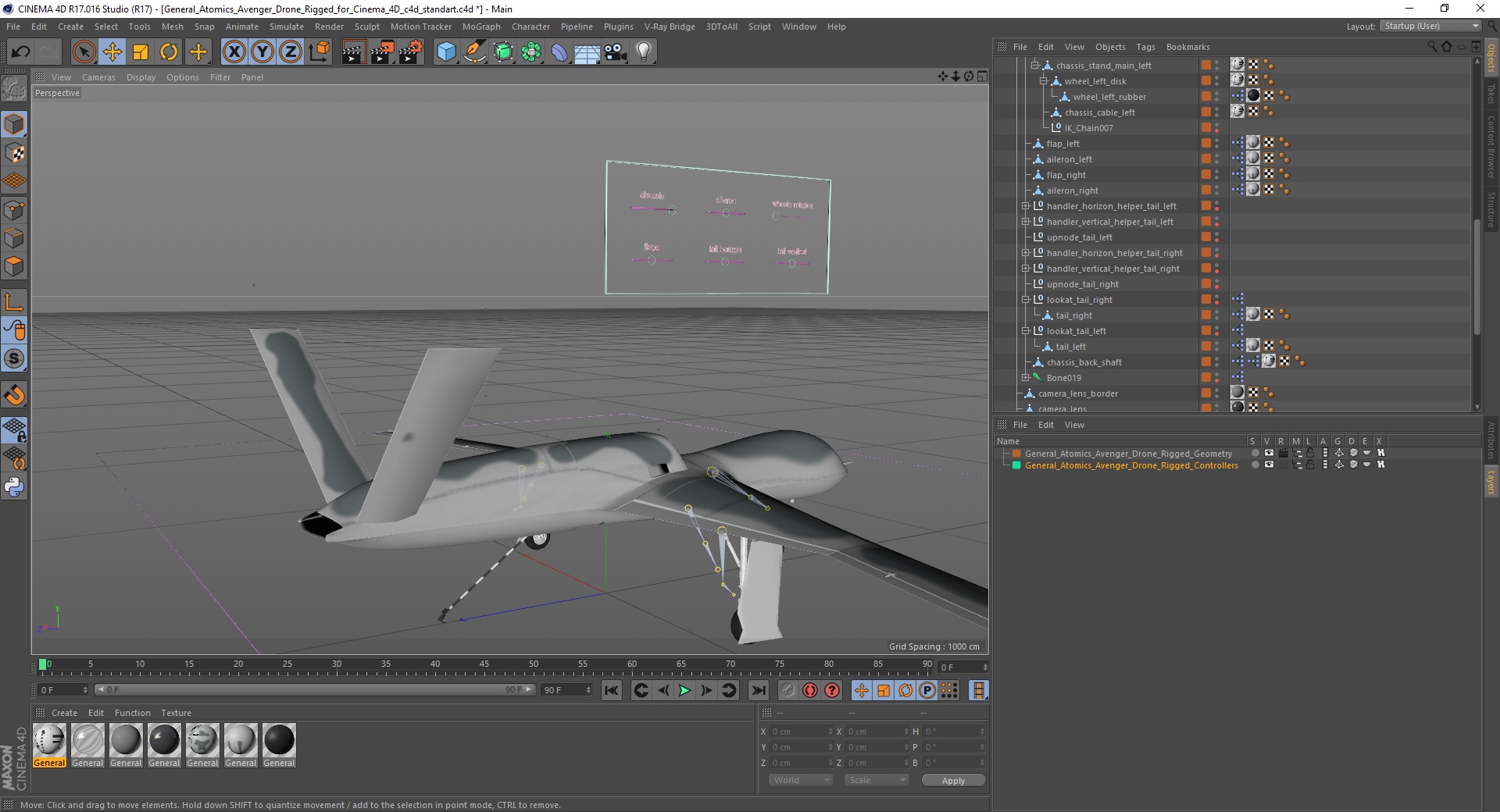Select the Live Selection tool

pyautogui.click(x=84, y=52)
